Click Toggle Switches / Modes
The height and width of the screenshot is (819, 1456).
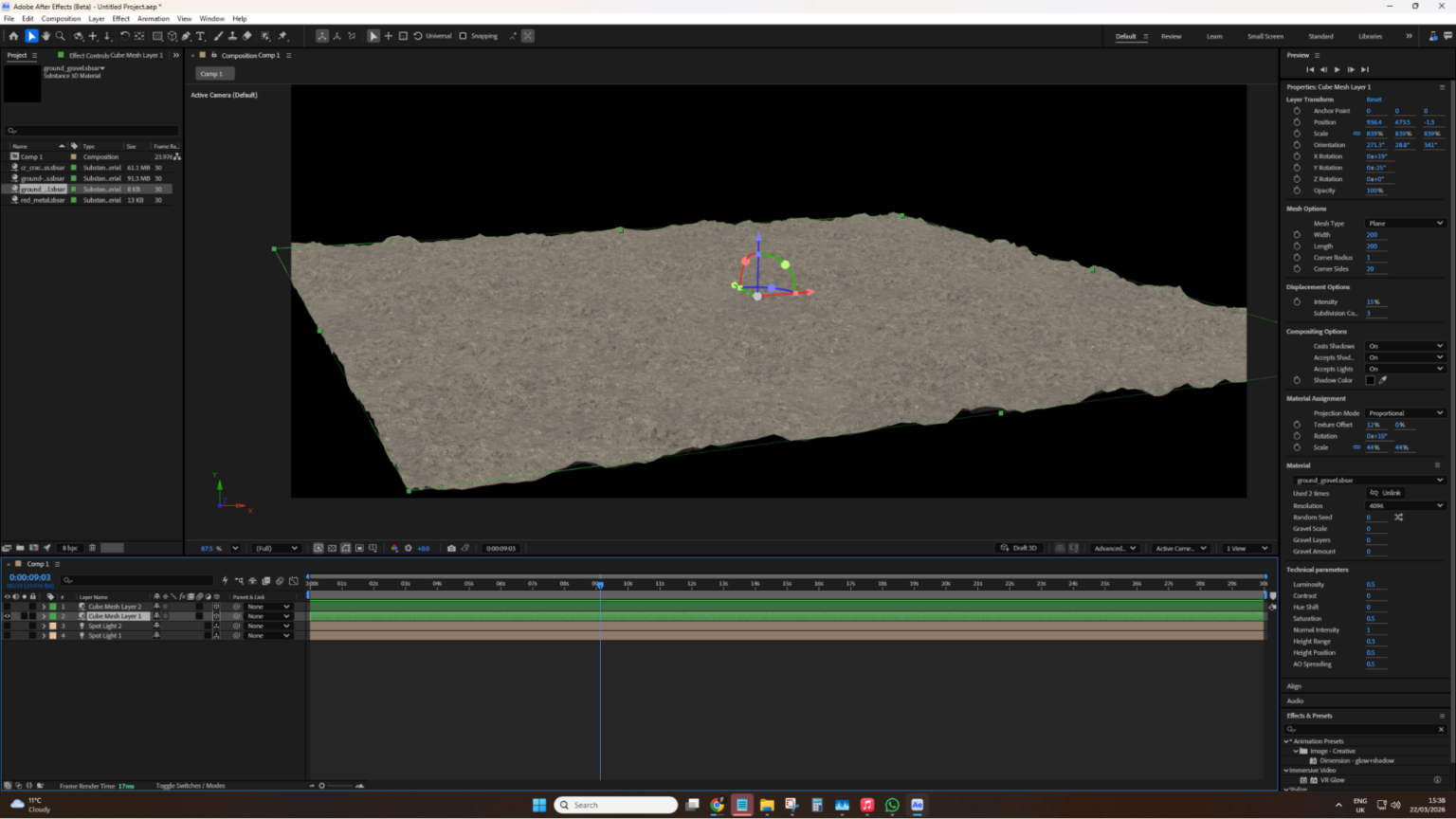[x=191, y=786]
